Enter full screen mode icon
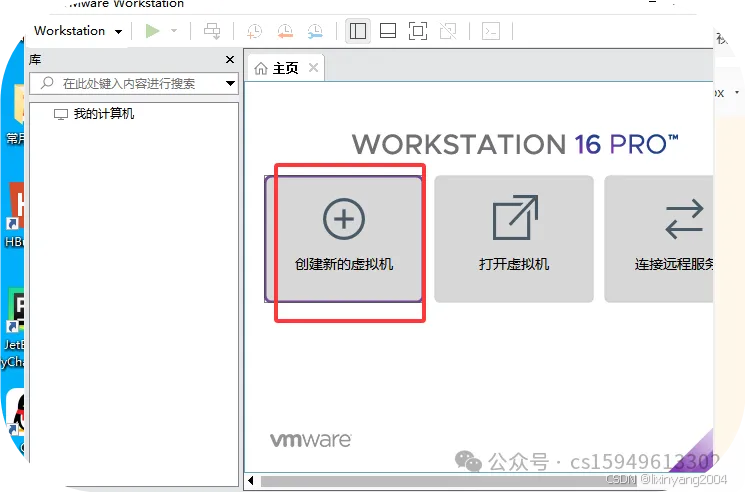The height and width of the screenshot is (492, 745). (418, 31)
